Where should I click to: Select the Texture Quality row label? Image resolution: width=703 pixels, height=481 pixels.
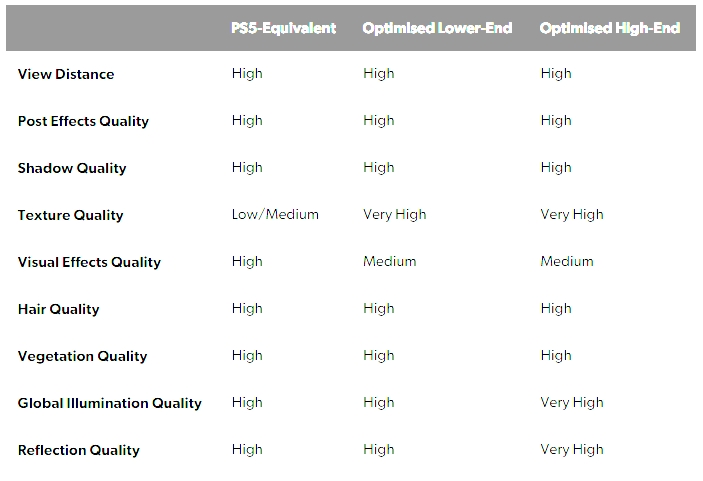[70, 215]
